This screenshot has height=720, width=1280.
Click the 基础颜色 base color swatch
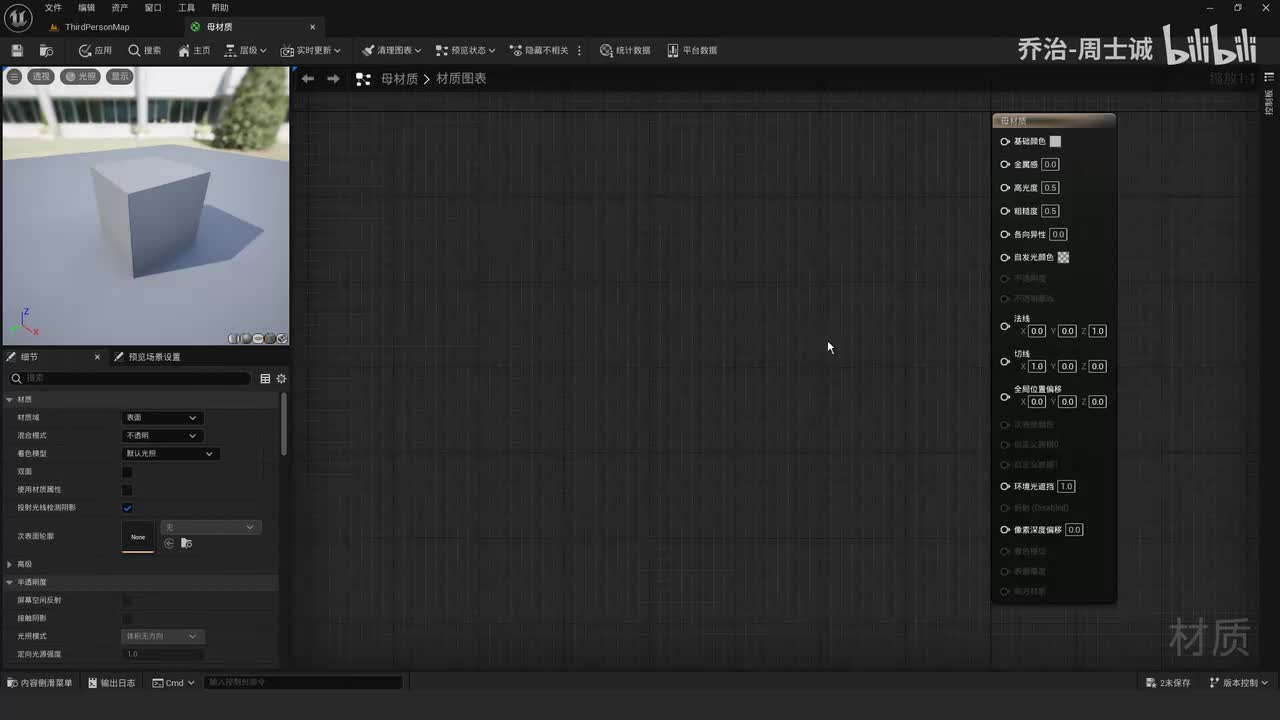(x=1055, y=141)
